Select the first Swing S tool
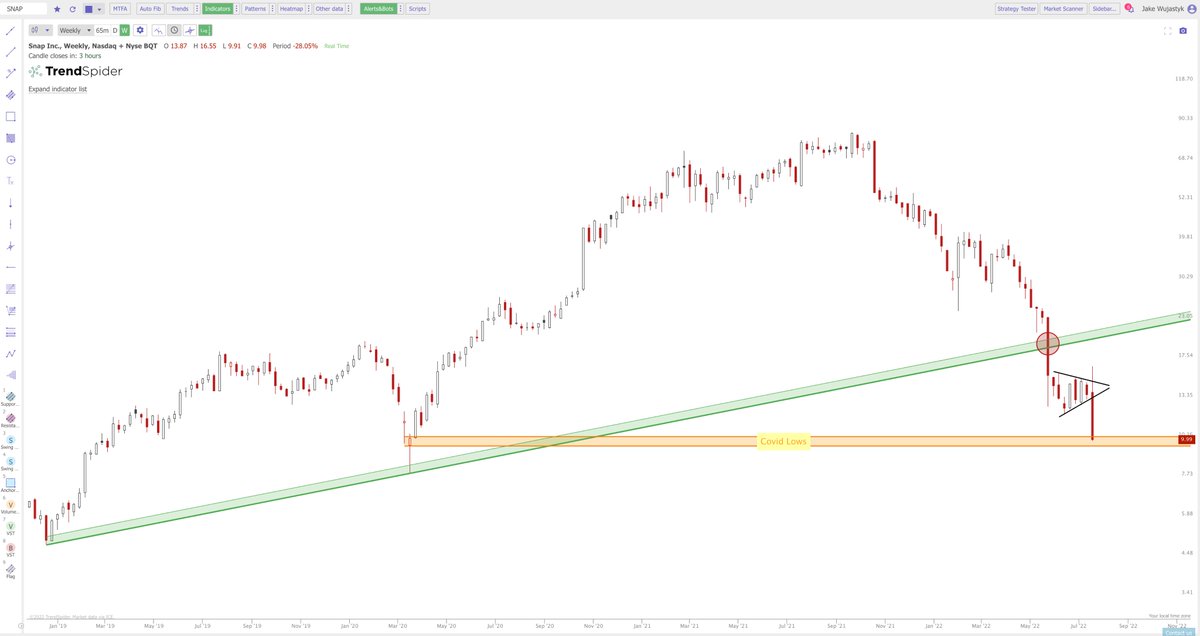The width and height of the screenshot is (1200, 636). (11, 438)
